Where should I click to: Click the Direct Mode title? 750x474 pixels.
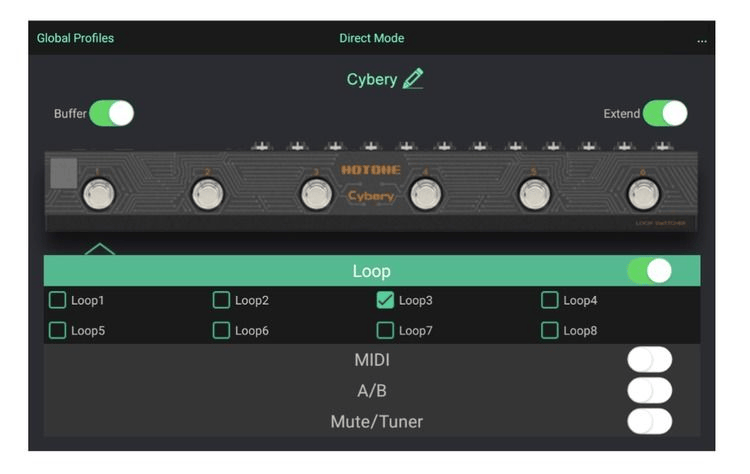click(372, 38)
